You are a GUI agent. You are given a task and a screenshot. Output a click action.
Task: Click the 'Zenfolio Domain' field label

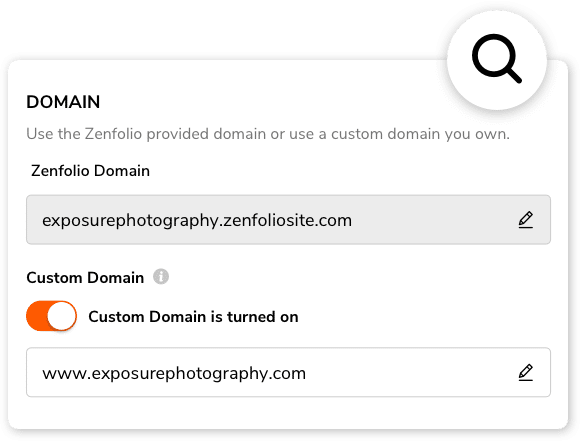point(91,171)
